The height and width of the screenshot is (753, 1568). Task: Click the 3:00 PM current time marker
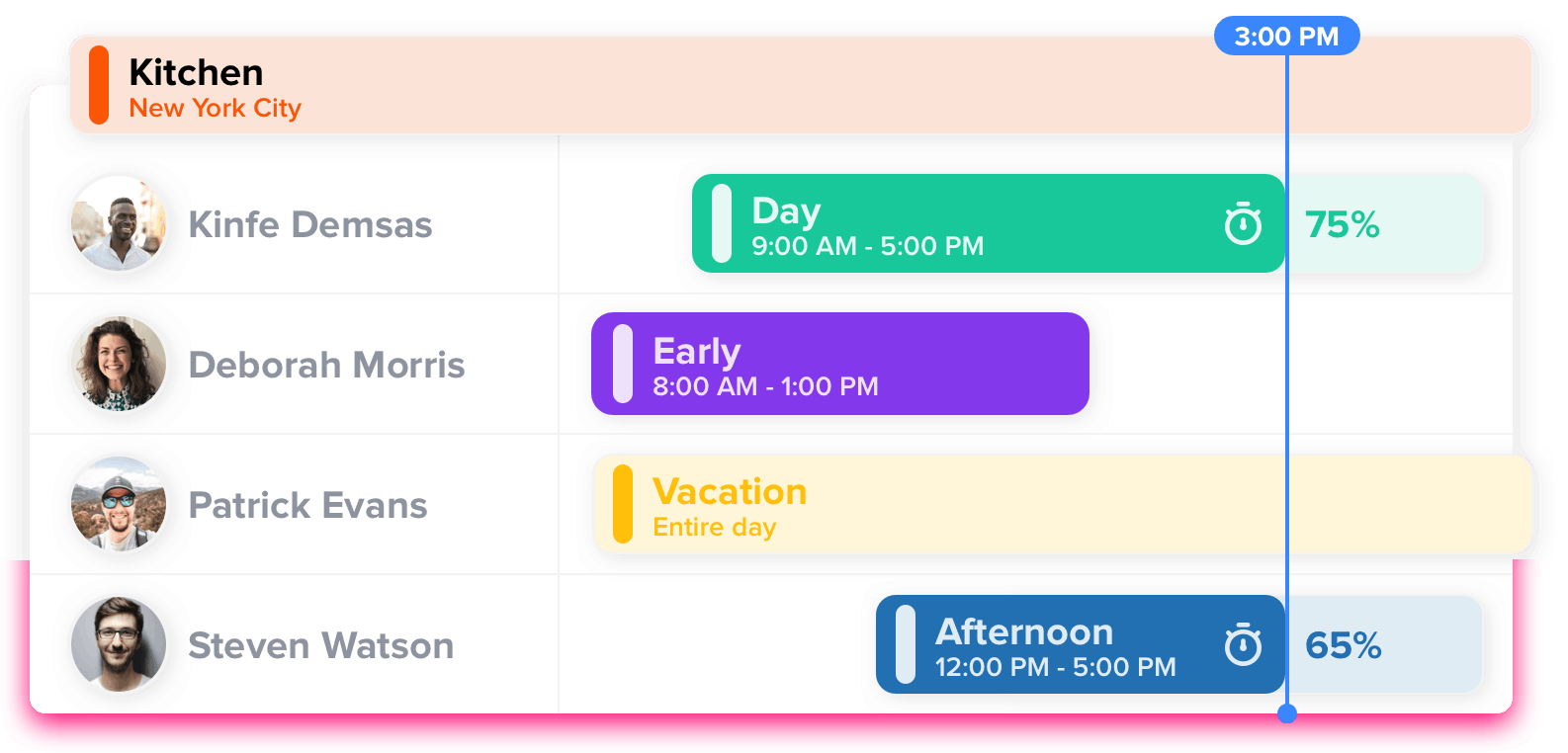[1286, 35]
